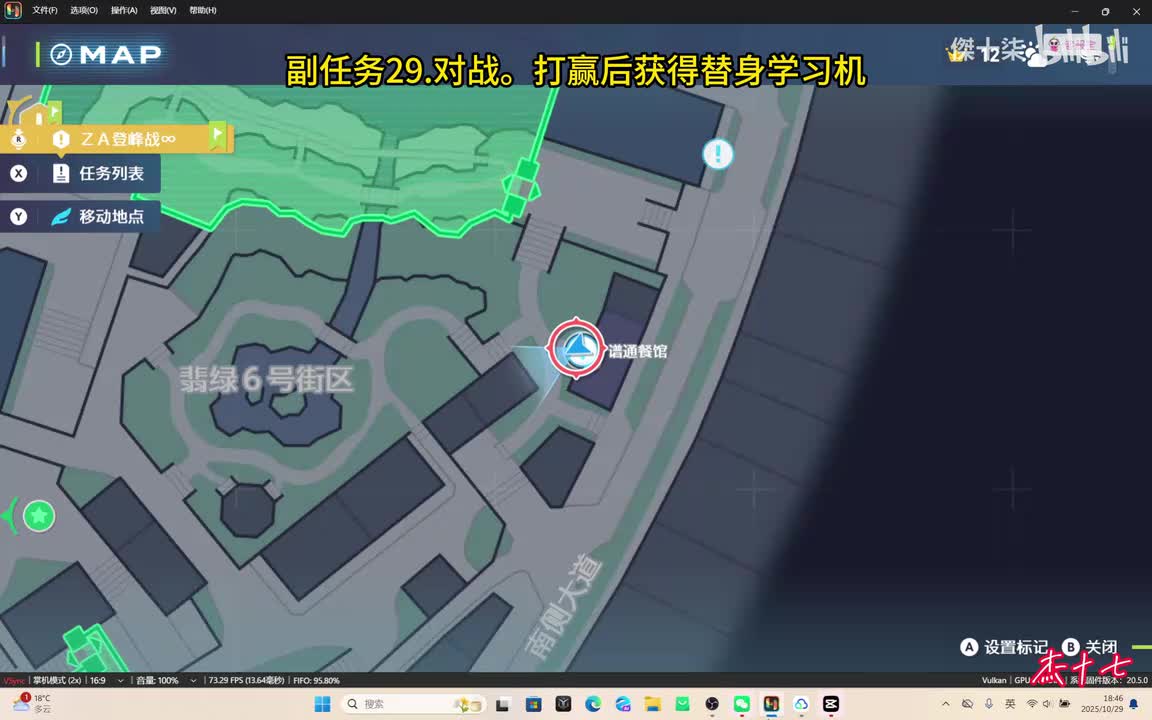Click the player location marker at 谱通餐馆
Image resolution: width=1152 pixels, height=720 pixels.
click(x=576, y=348)
